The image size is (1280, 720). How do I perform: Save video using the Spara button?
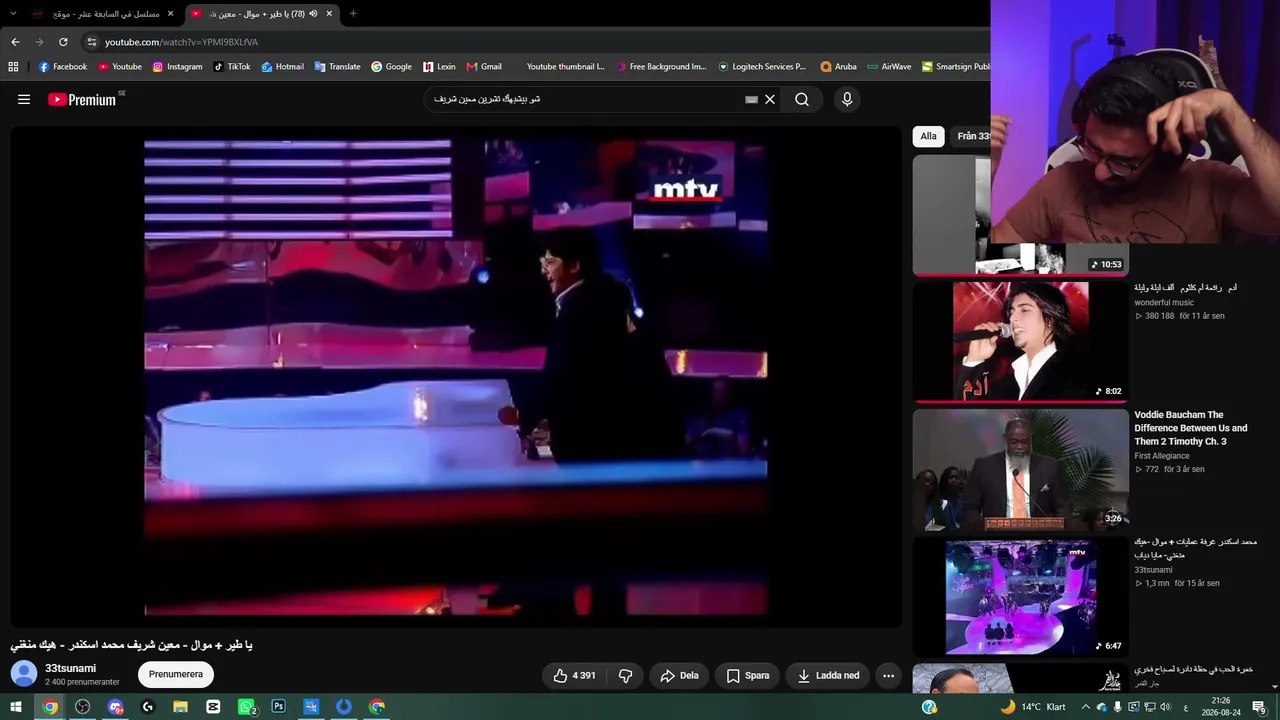(x=748, y=676)
